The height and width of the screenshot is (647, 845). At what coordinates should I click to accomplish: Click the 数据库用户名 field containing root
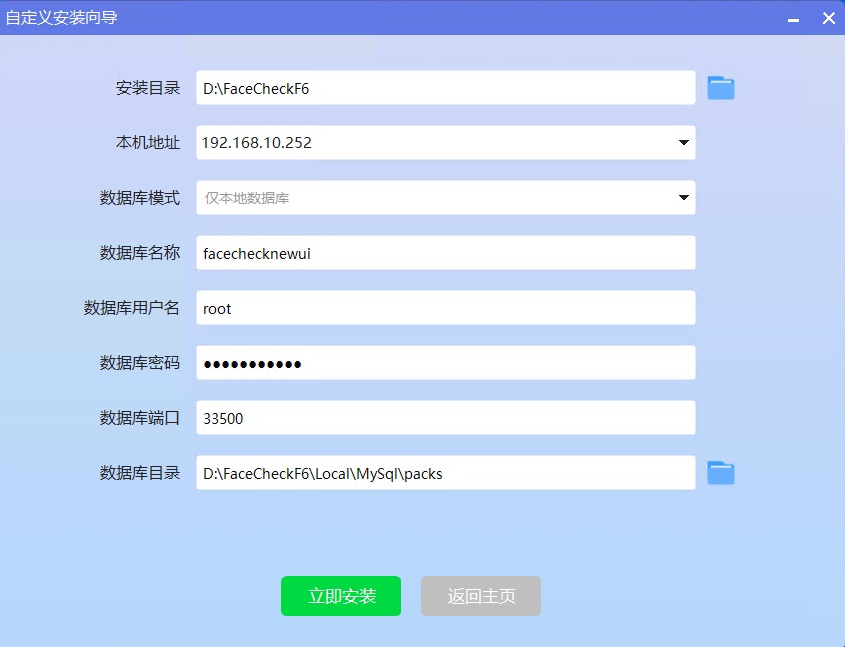pos(445,308)
